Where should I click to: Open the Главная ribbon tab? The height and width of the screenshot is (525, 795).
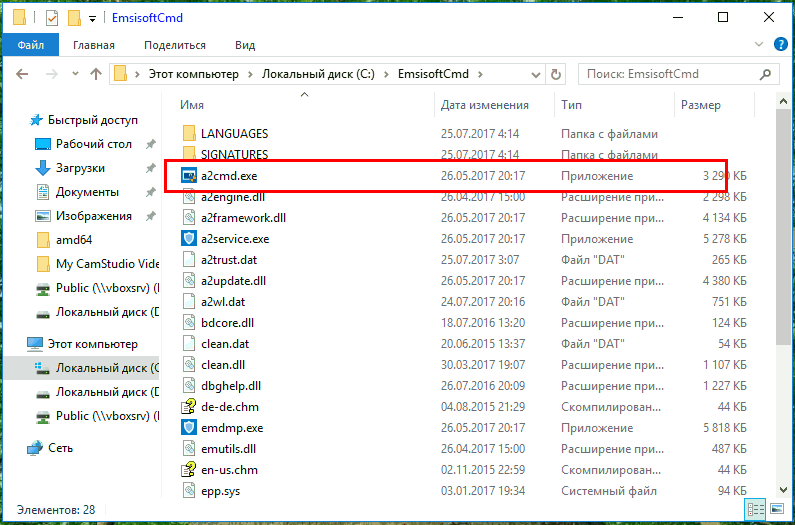click(94, 45)
